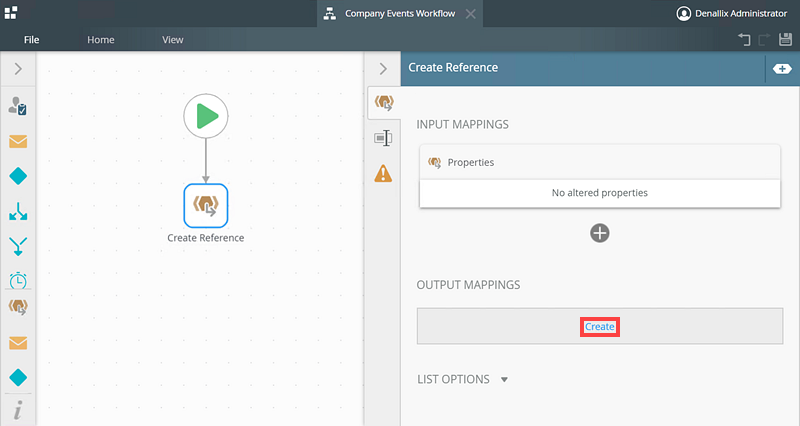Select the Company Events Workflow tab
The height and width of the screenshot is (426, 800).
pos(399,14)
